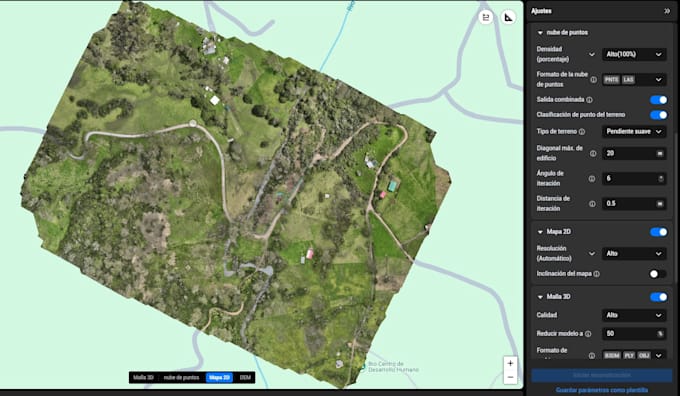Show info for Diagonal máx. de edificio

pyautogui.click(x=592, y=154)
